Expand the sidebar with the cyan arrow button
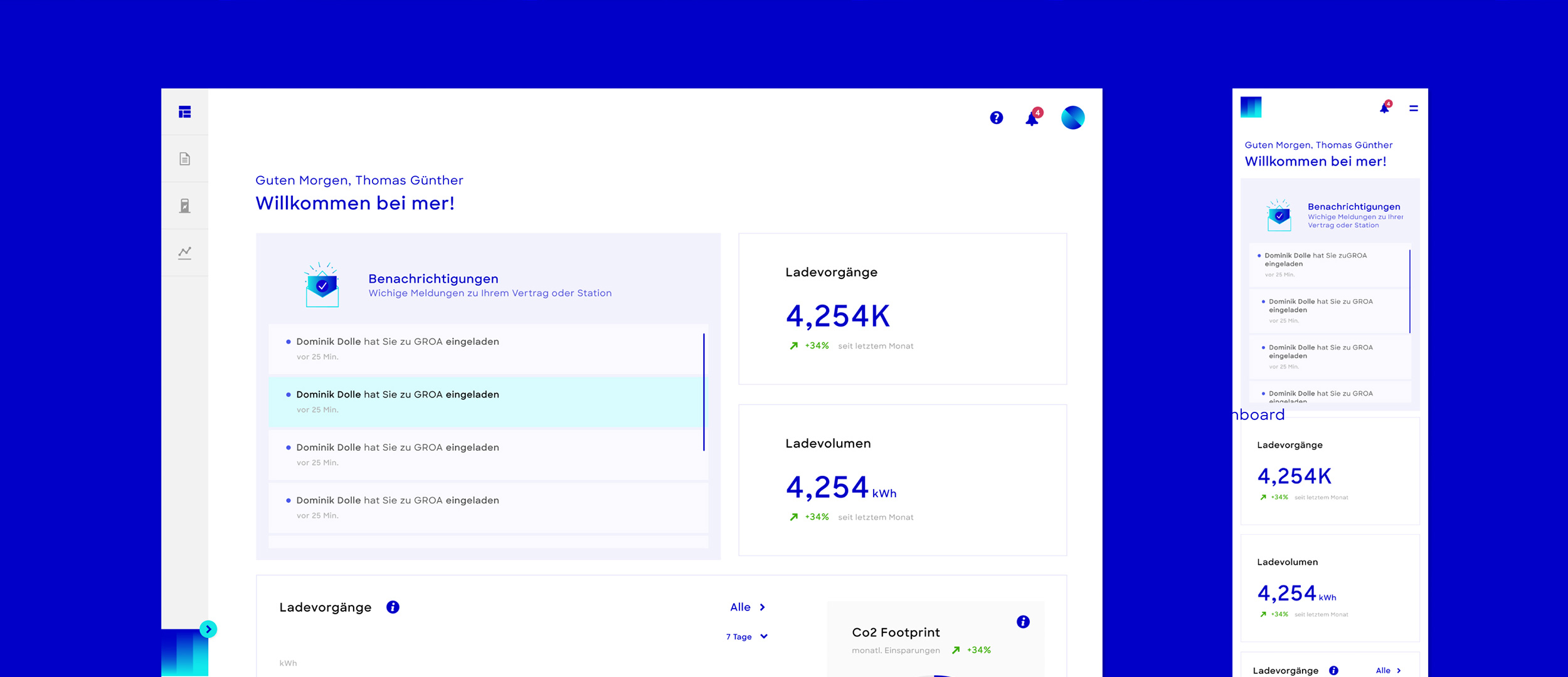 (208, 629)
